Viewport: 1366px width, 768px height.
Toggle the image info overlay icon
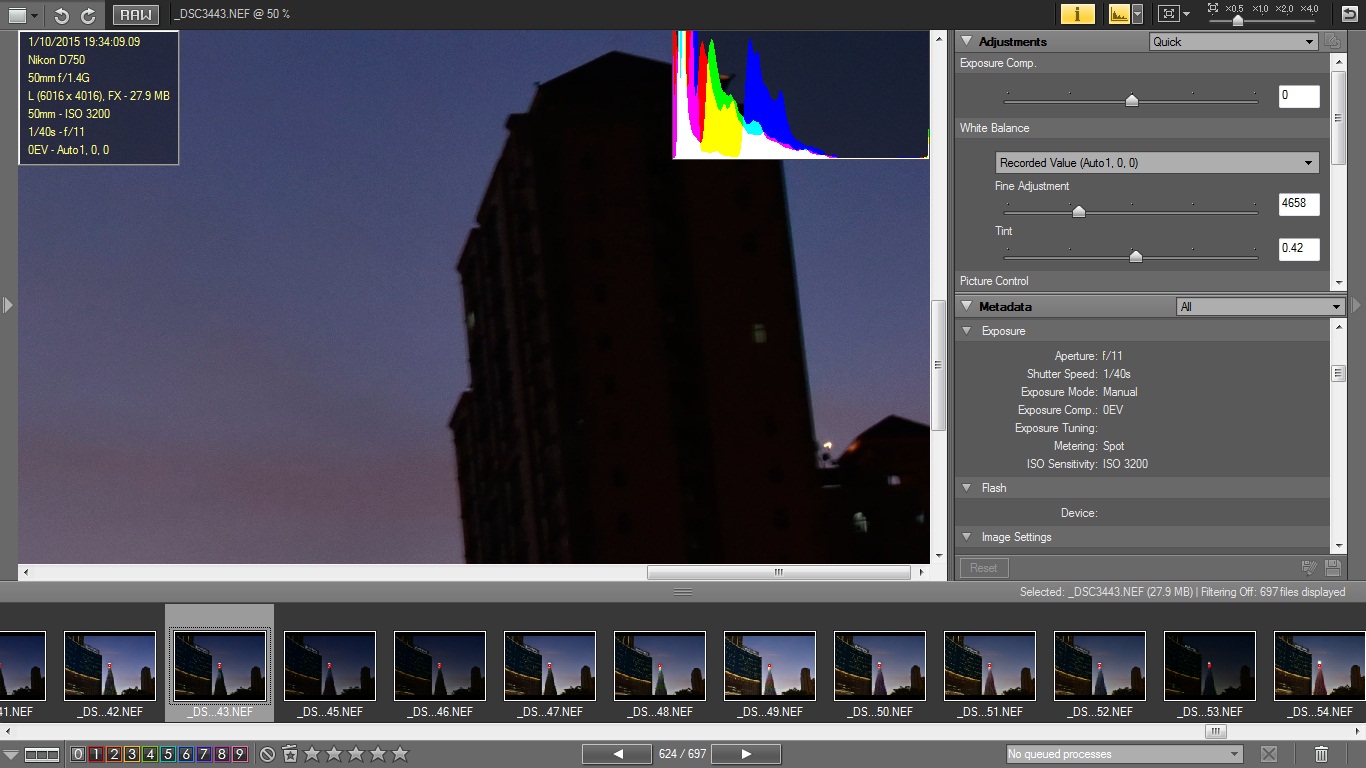[1077, 14]
